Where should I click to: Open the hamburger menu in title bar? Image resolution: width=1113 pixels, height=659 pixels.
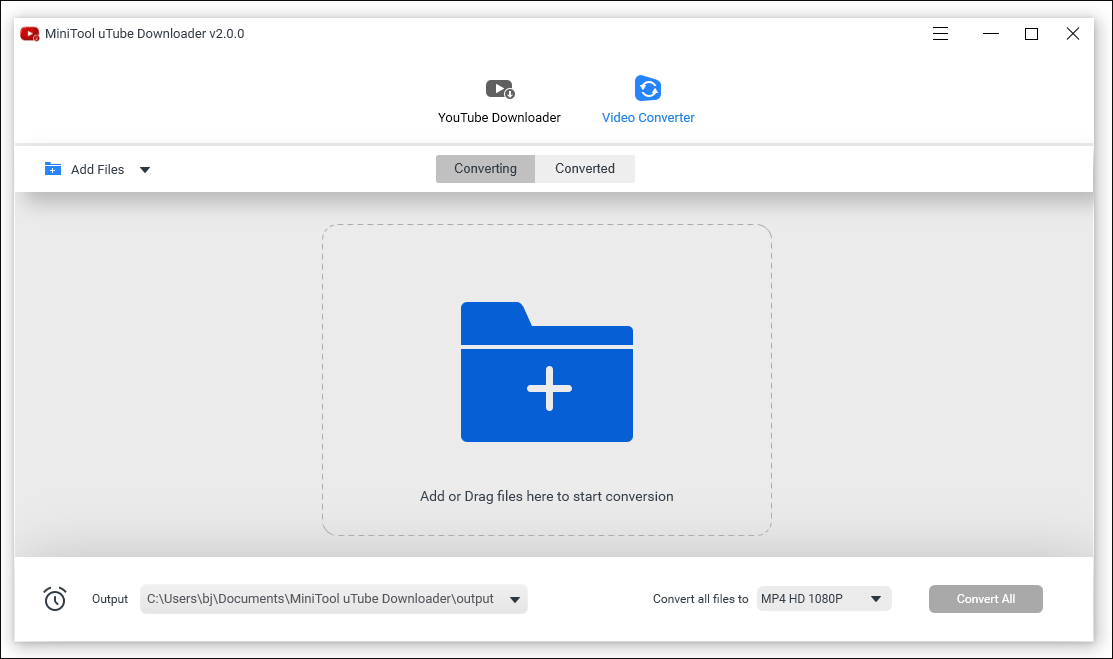coord(941,33)
